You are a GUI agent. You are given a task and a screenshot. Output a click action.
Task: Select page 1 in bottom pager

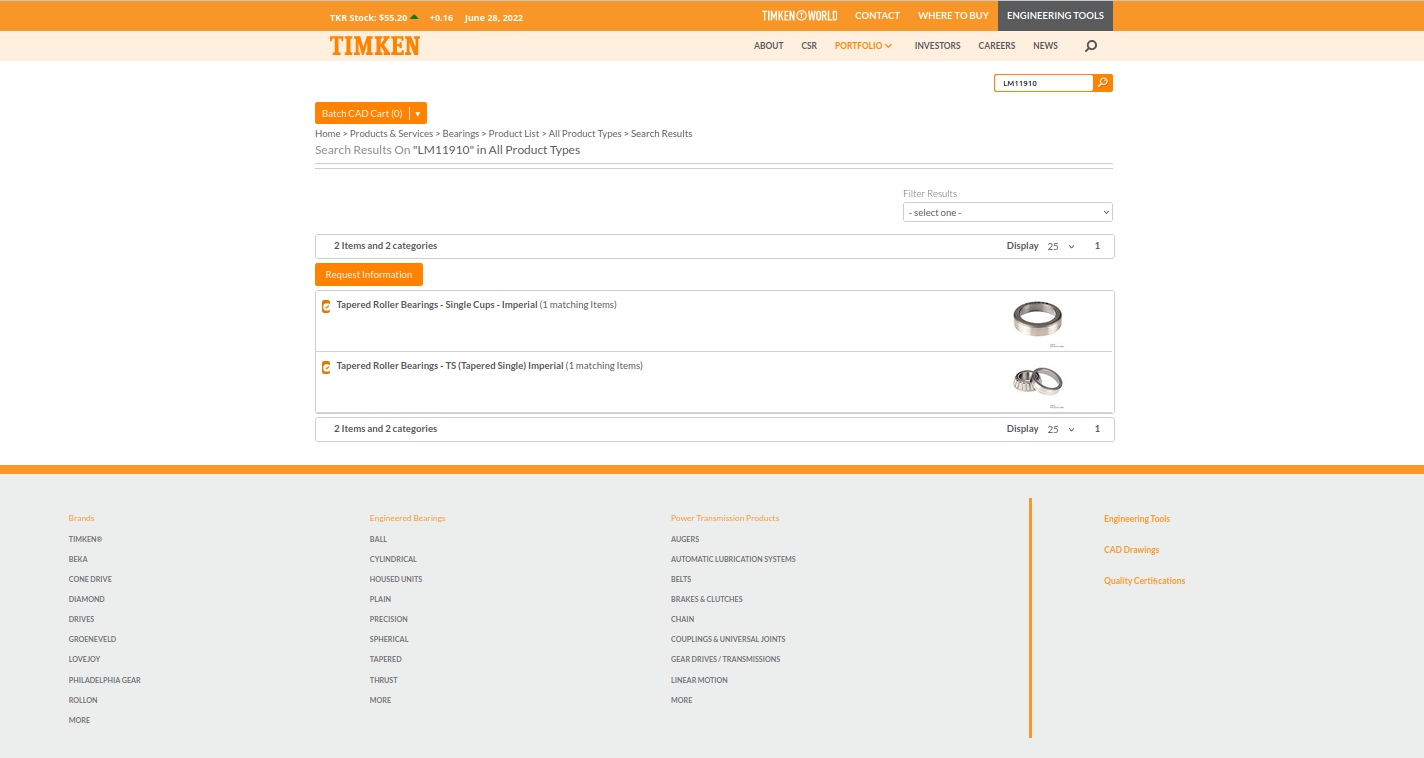pyautogui.click(x=1097, y=429)
